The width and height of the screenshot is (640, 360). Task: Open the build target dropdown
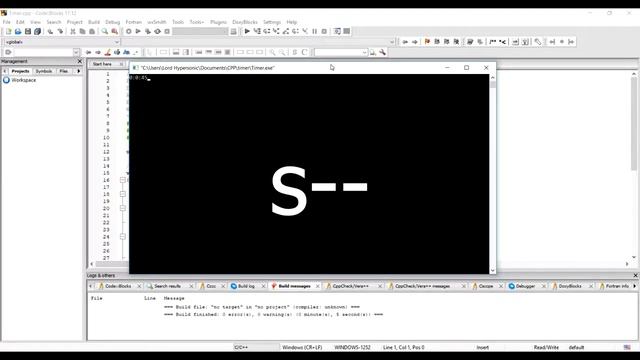(x=200, y=31)
